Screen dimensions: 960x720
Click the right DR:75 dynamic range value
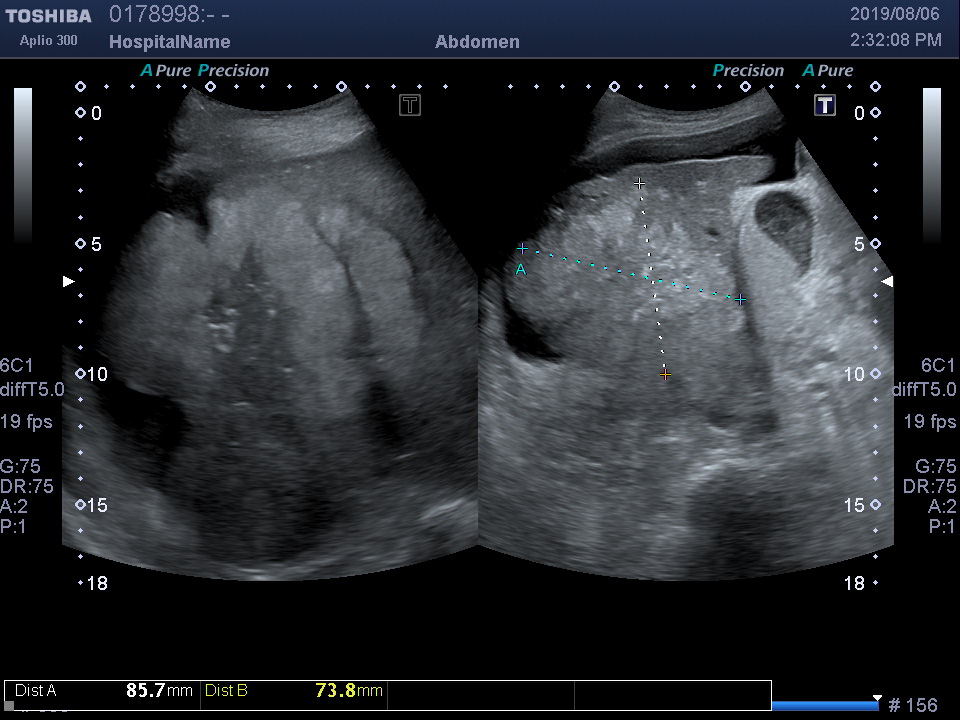pyautogui.click(x=929, y=487)
